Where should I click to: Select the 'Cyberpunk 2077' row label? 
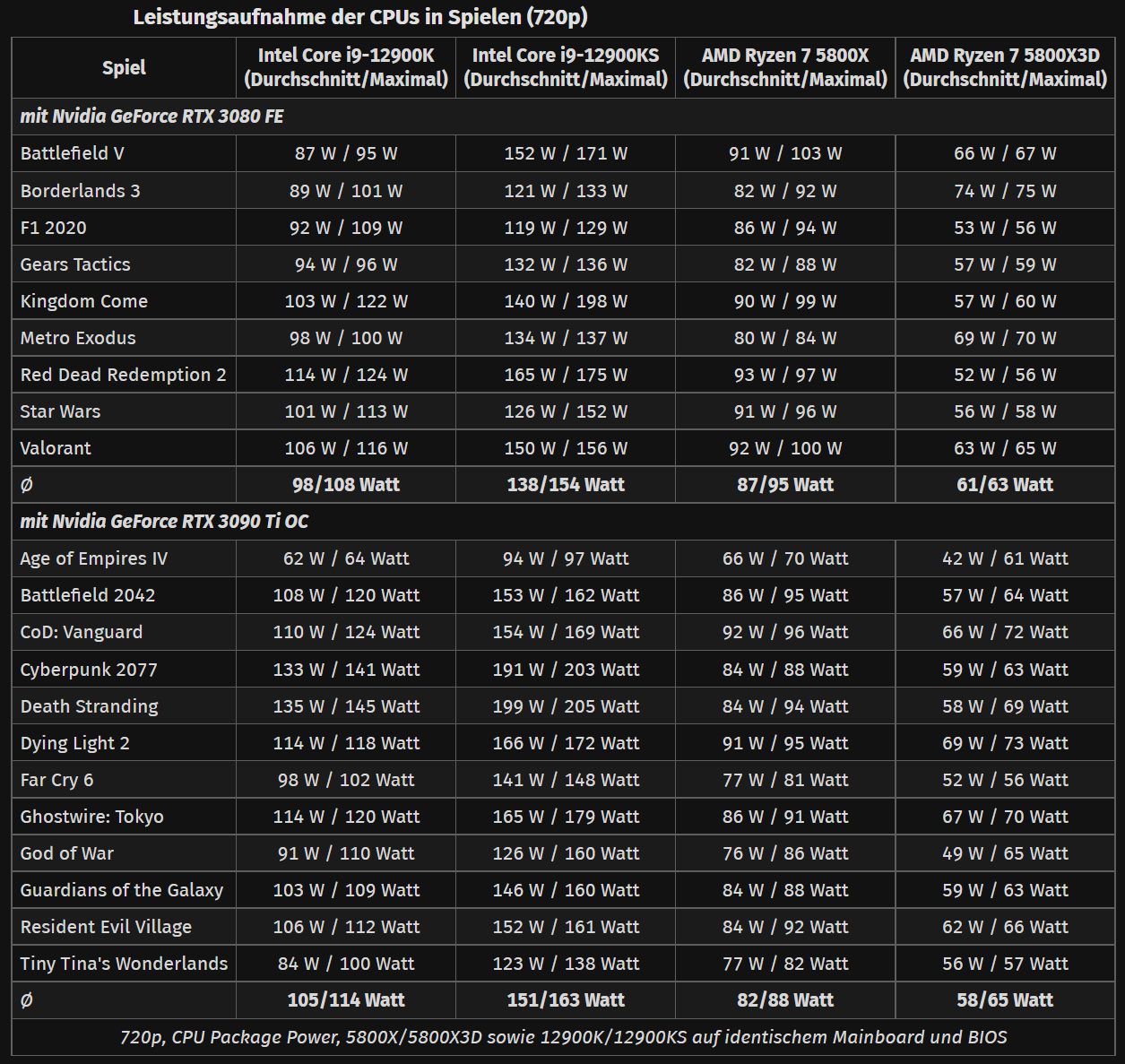(89, 670)
